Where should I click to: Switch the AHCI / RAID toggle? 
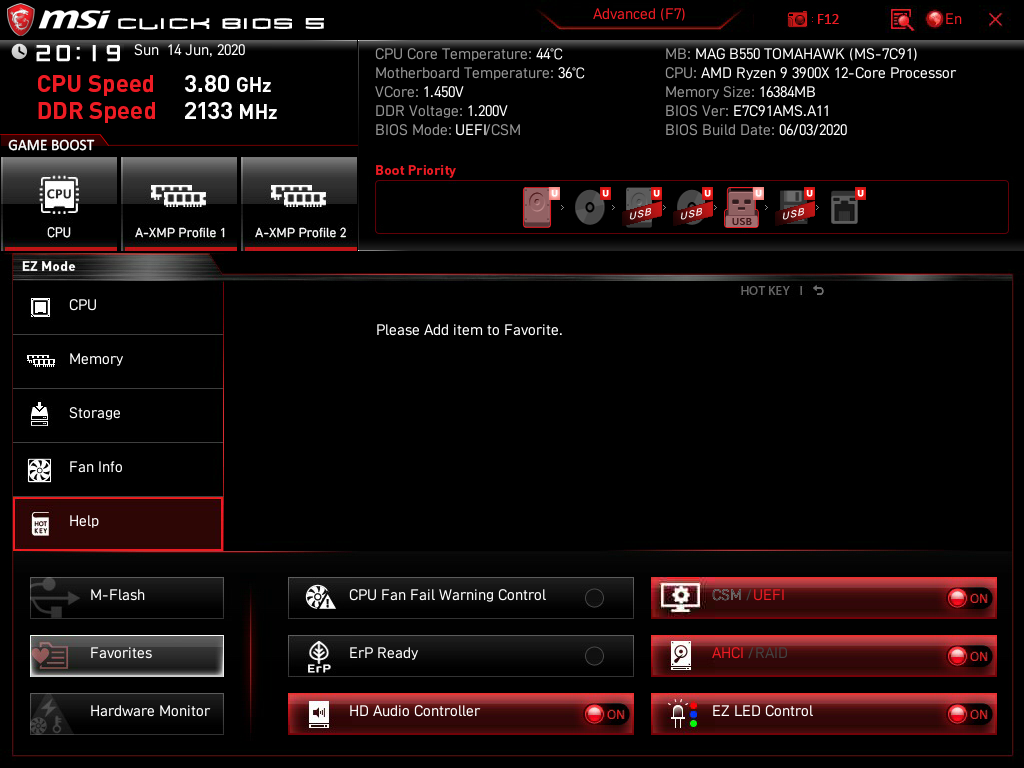(824, 656)
